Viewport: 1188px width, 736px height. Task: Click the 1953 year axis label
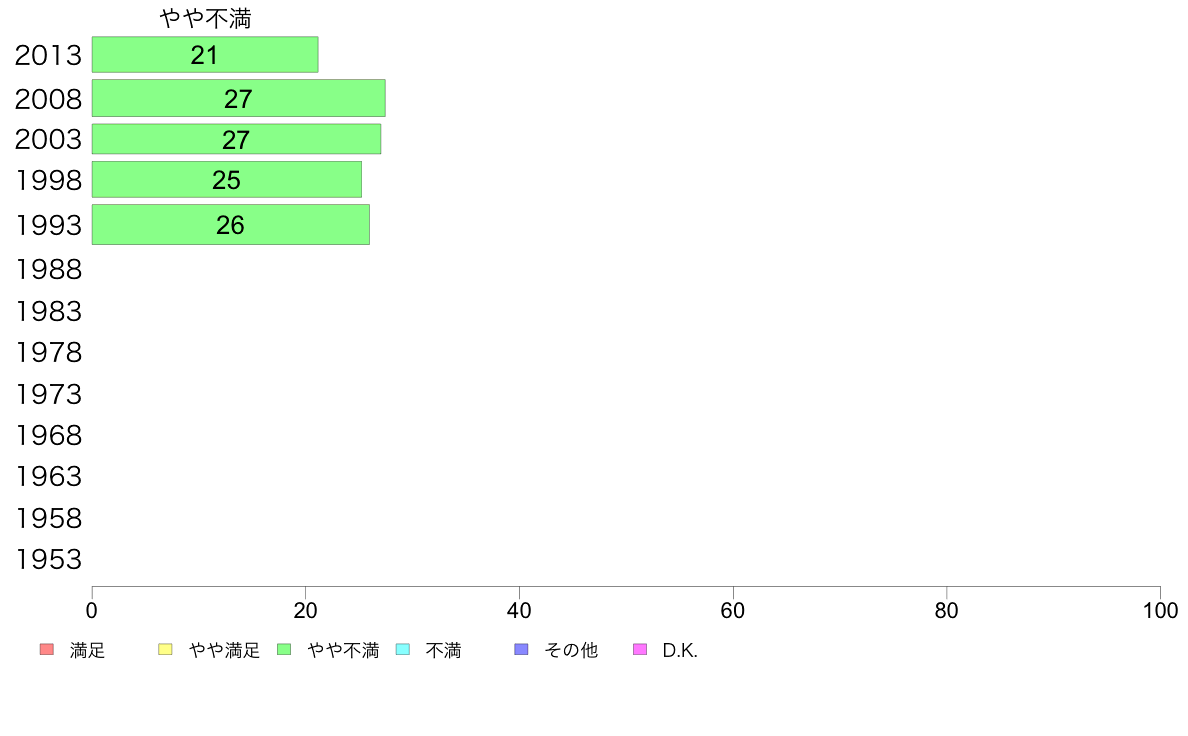pyautogui.click(x=48, y=559)
